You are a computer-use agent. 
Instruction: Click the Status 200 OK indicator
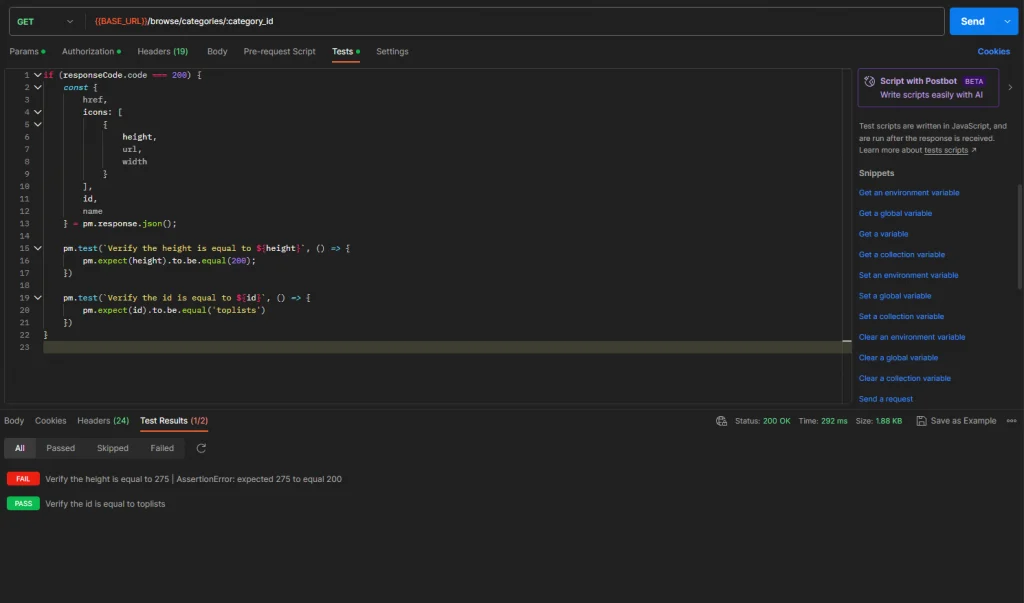click(762, 421)
